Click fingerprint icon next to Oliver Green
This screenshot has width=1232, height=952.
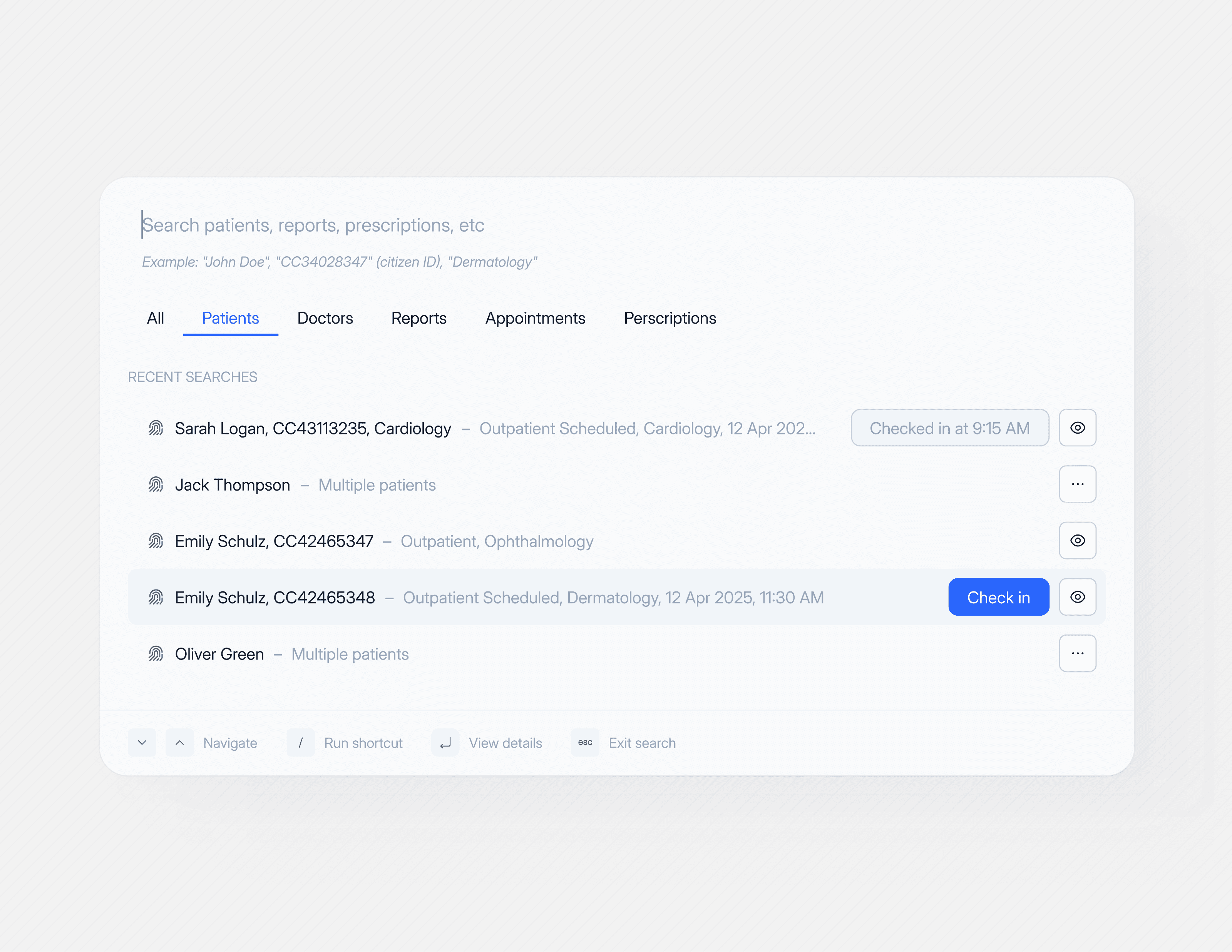tap(156, 654)
